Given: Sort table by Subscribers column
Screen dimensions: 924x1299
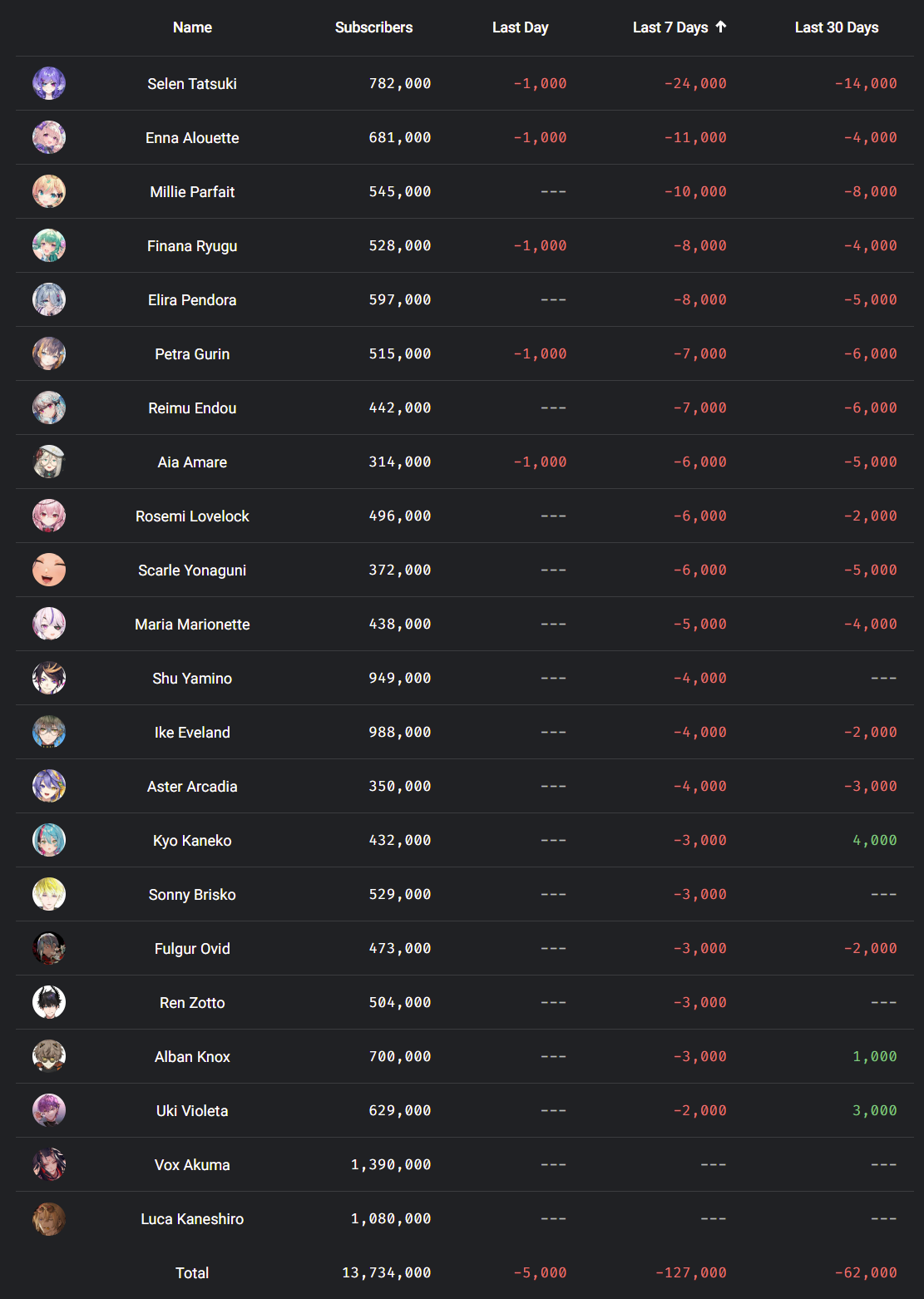Looking at the screenshot, I should (x=373, y=27).
